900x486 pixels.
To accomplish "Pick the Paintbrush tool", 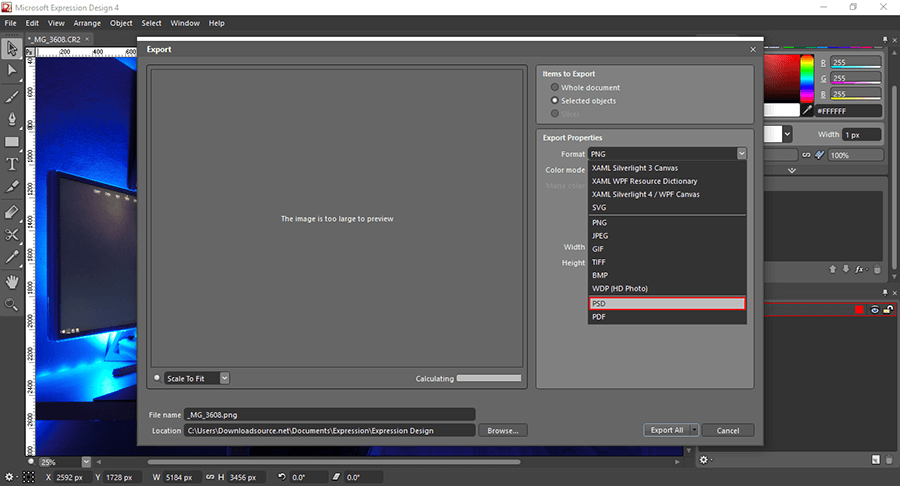I will tap(11, 96).
